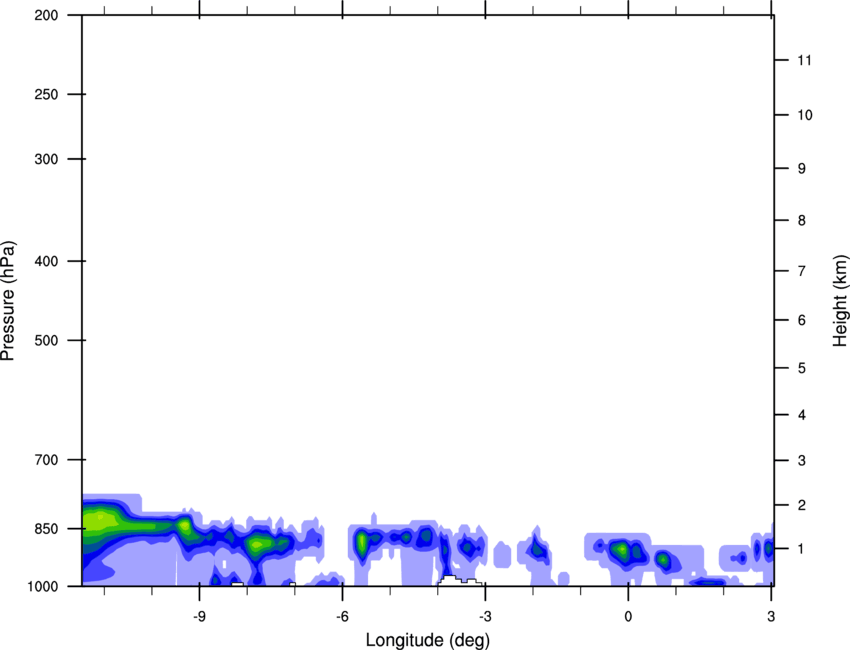Click the dark blue contour patch at 1000 hPa near longitude 1.5
850x650 pixels.
pyautogui.click(x=707, y=583)
